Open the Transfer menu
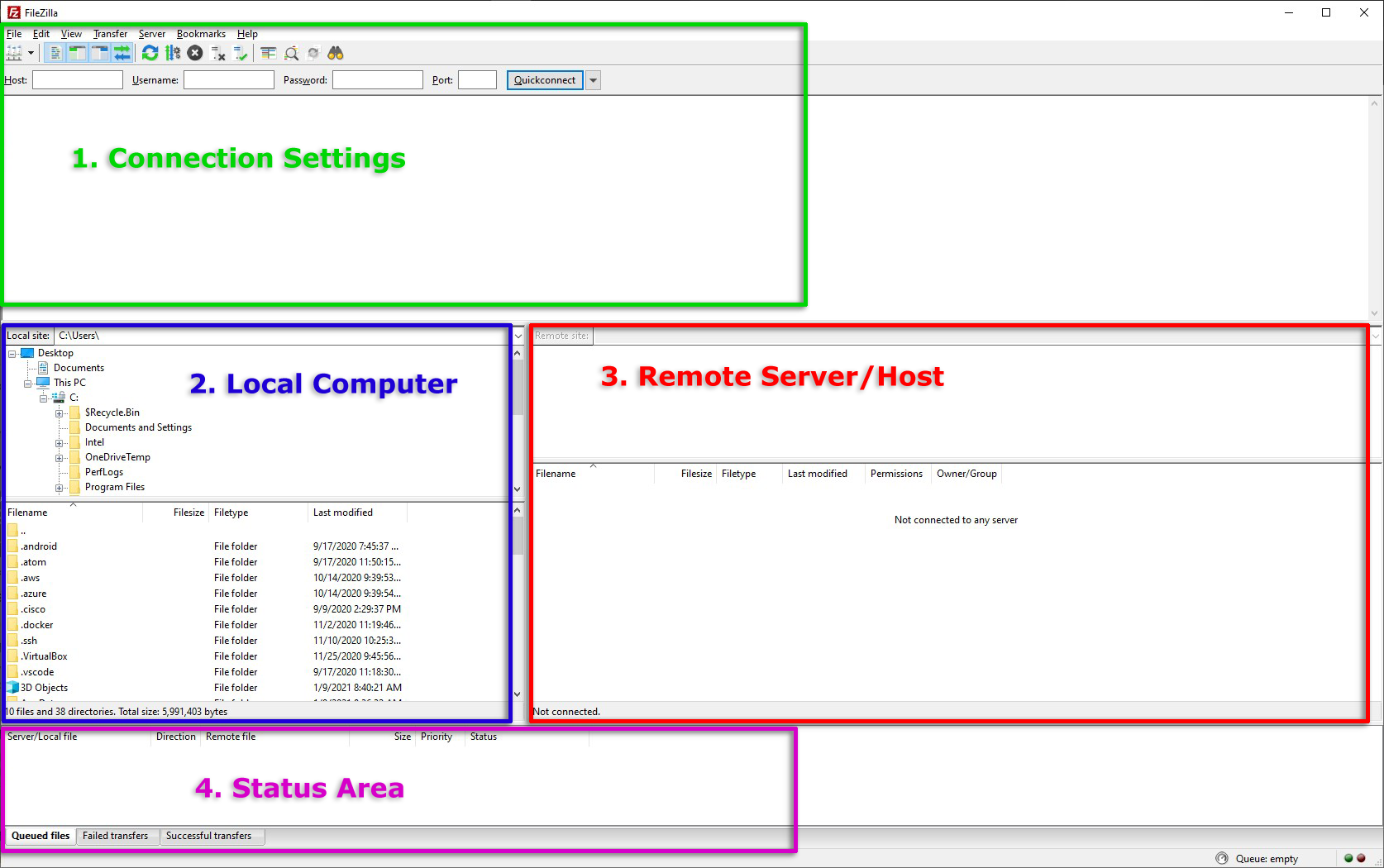 coord(110,34)
